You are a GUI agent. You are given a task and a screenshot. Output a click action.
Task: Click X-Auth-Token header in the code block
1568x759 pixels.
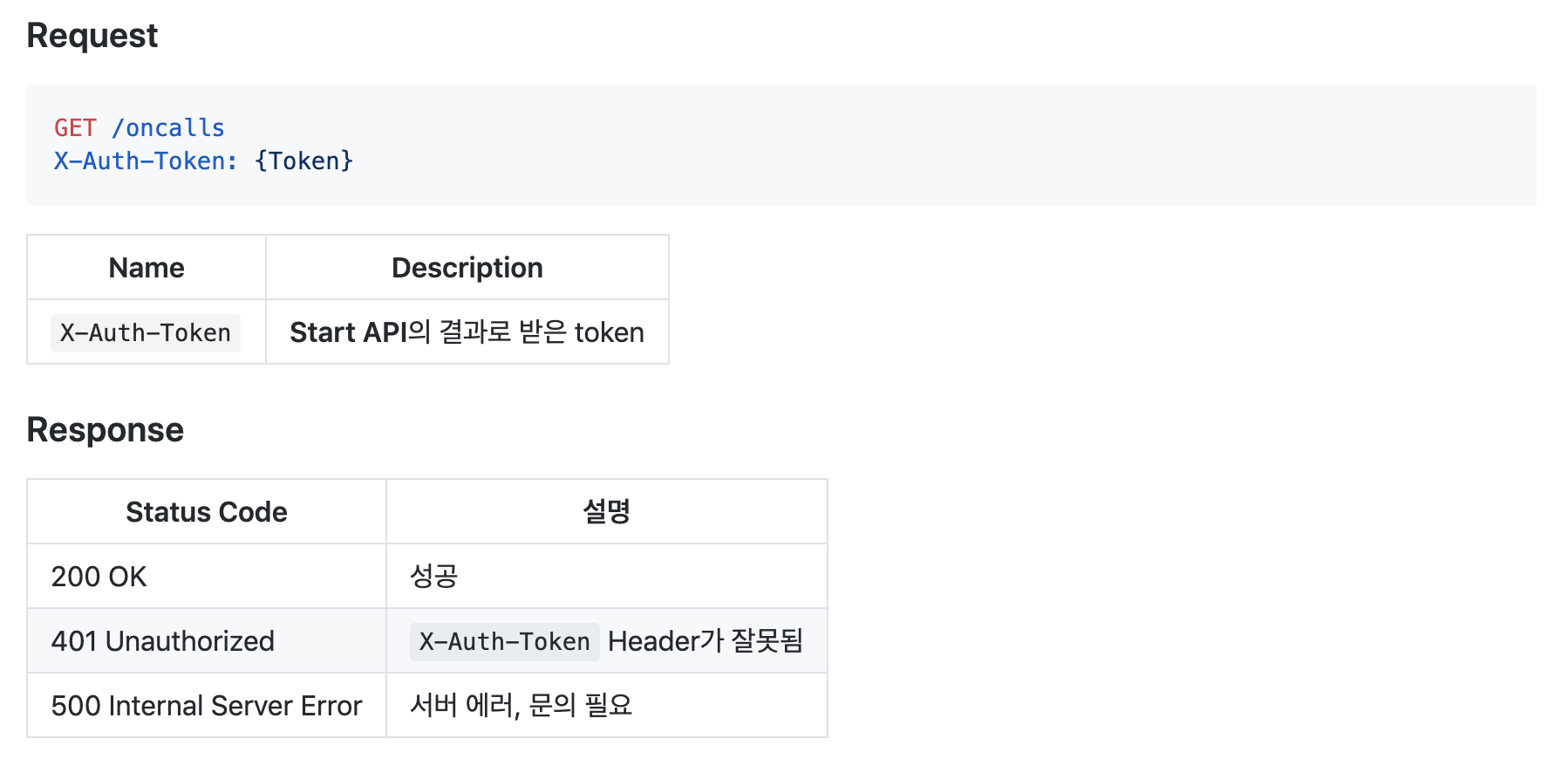pos(145,161)
